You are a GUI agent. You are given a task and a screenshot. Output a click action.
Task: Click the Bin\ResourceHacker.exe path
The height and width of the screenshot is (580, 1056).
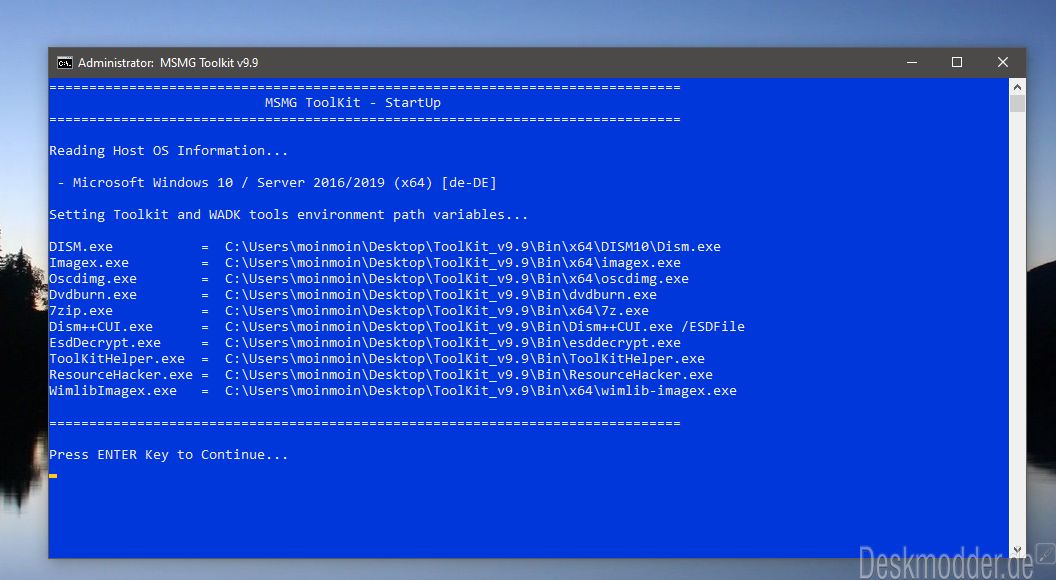click(469, 375)
